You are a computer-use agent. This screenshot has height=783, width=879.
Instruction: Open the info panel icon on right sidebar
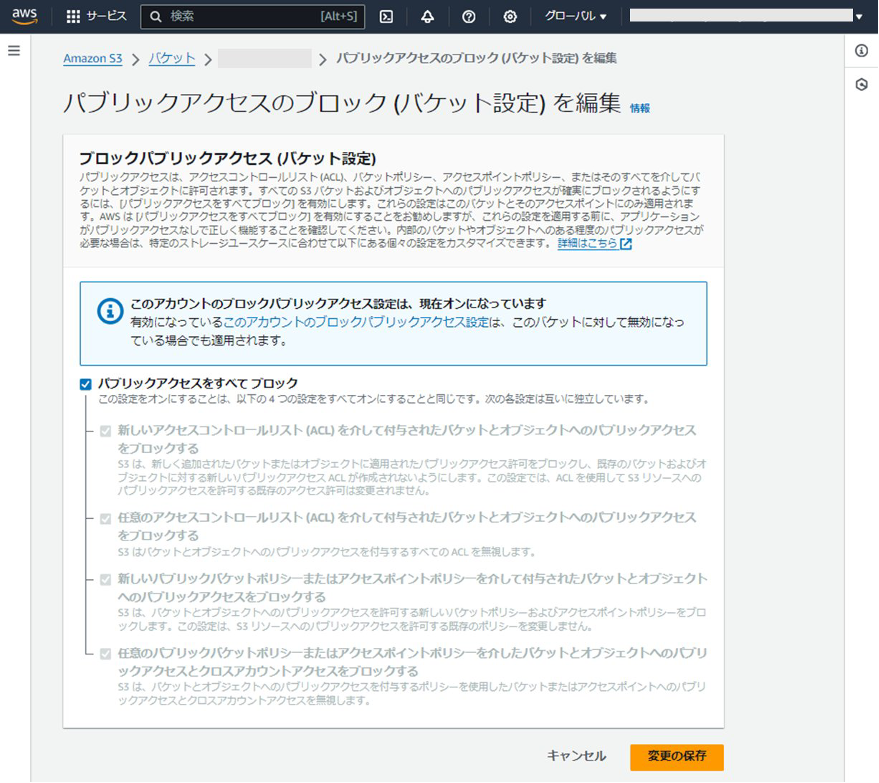point(862,51)
